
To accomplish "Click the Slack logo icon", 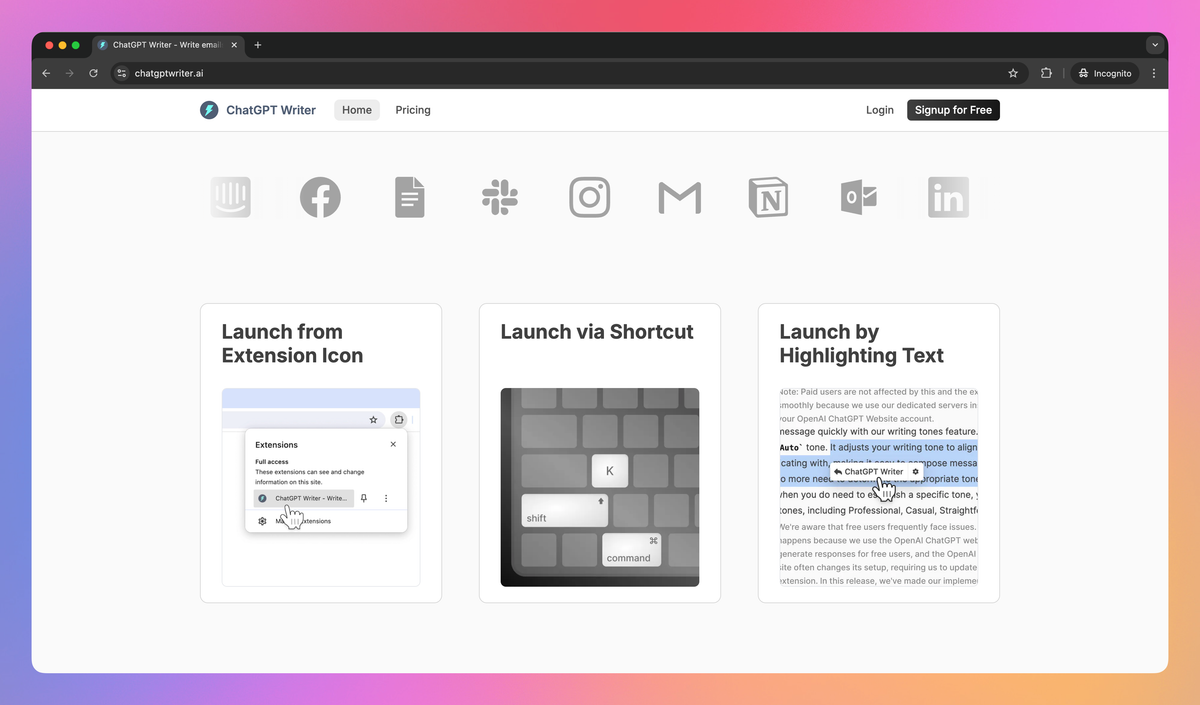I will click(500, 197).
